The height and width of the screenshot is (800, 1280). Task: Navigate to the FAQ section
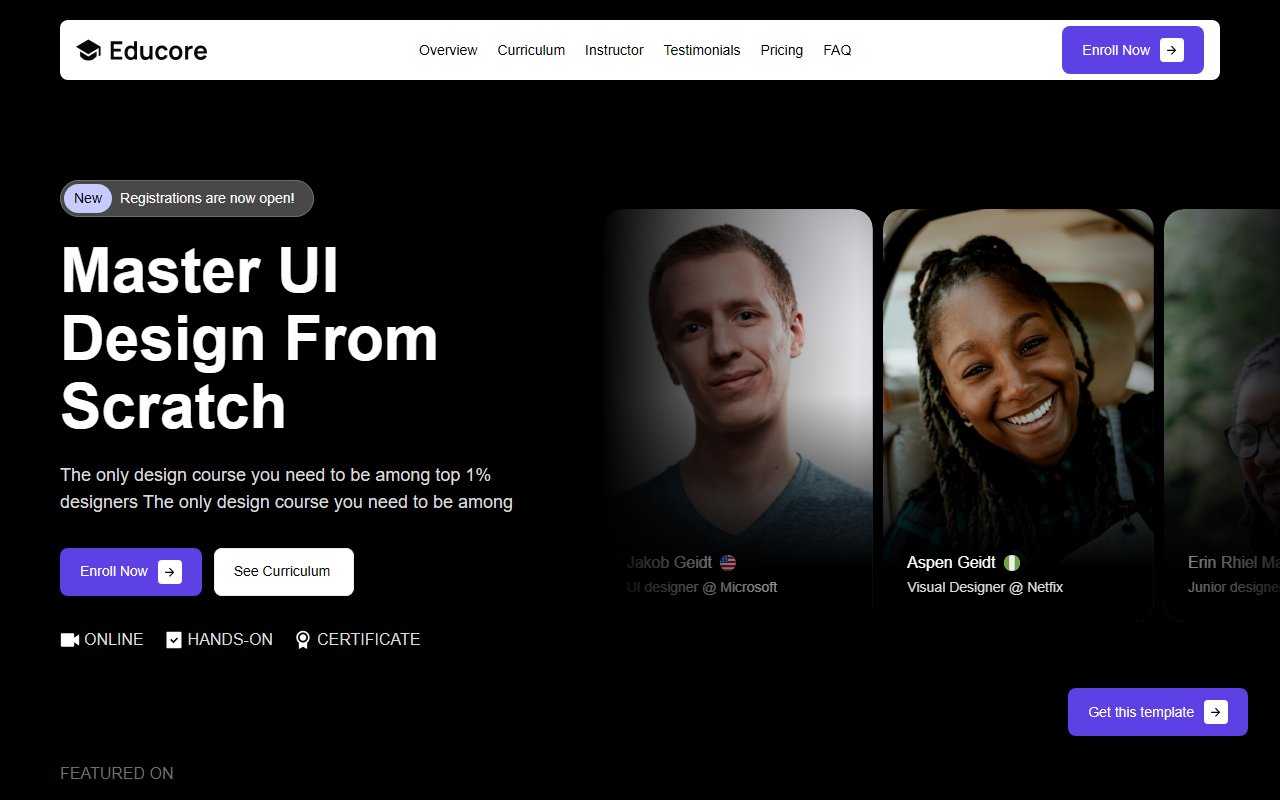pyautogui.click(x=837, y=50)
